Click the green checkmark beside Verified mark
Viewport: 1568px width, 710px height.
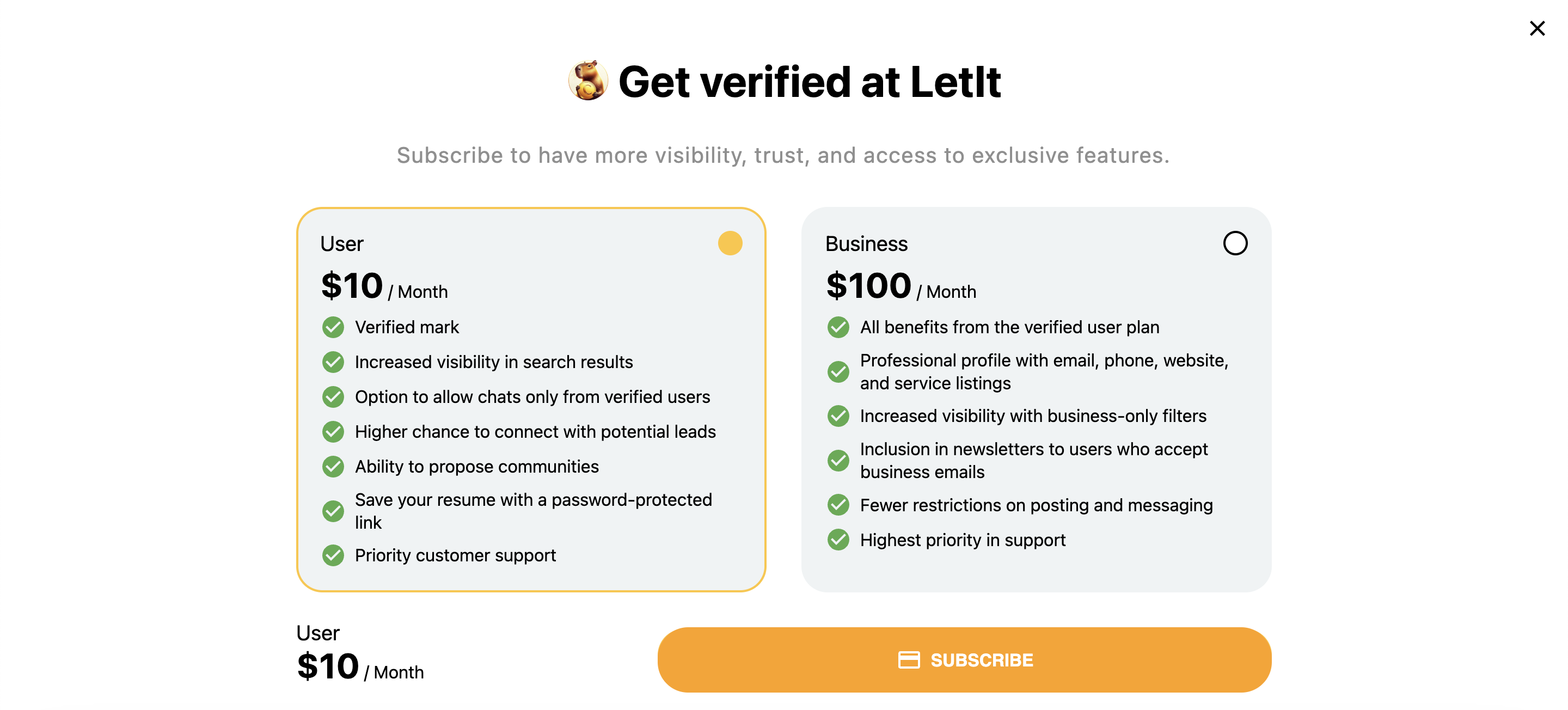click(x=332, y=327)
